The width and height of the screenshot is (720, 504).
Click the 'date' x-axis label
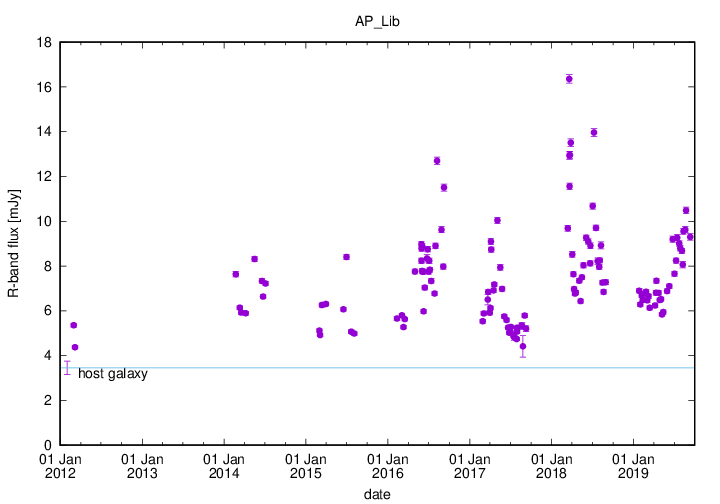[377, 494]
